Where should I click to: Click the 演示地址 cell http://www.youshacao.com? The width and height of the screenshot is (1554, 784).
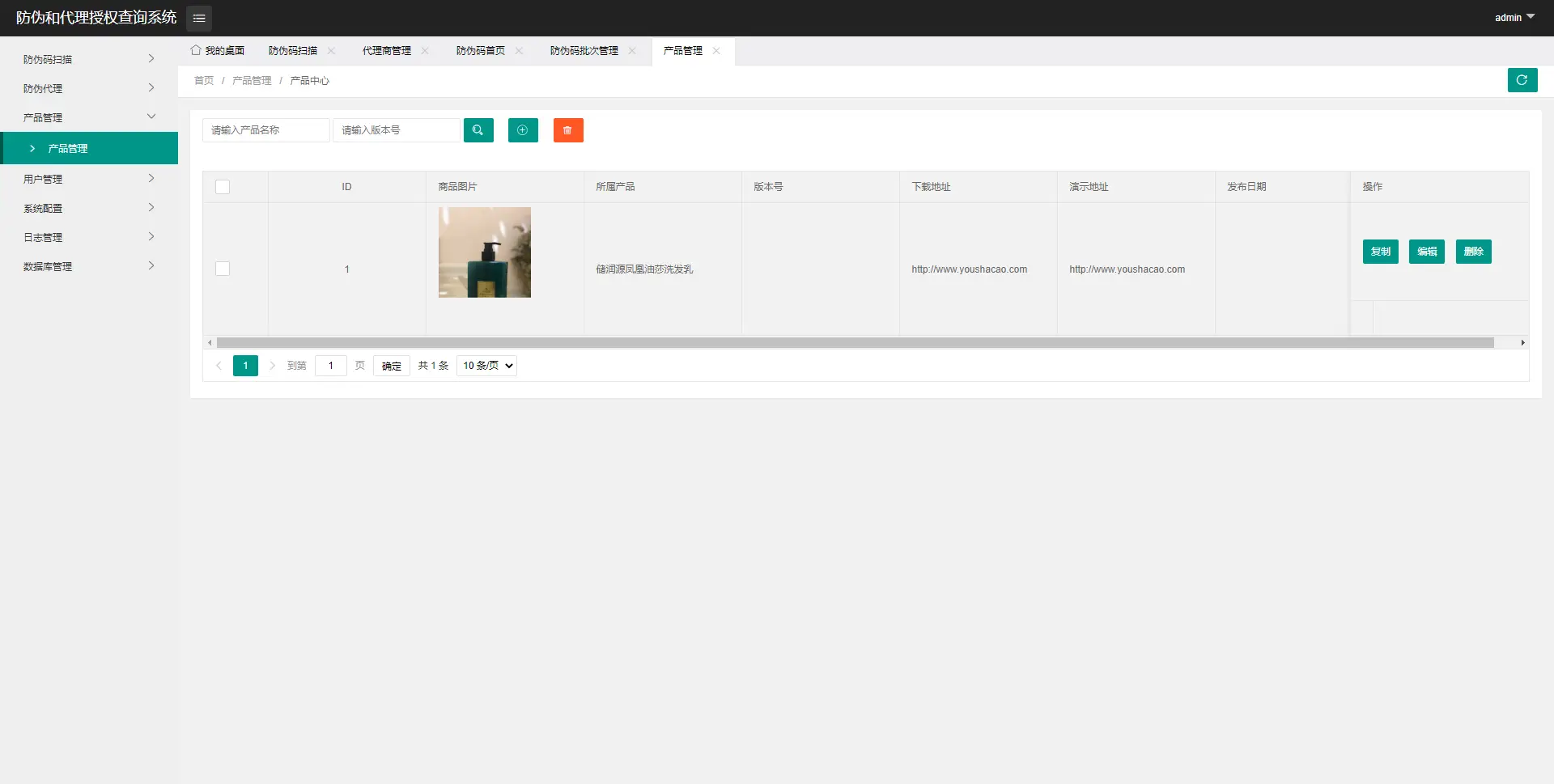click(x=1127, y=269)
